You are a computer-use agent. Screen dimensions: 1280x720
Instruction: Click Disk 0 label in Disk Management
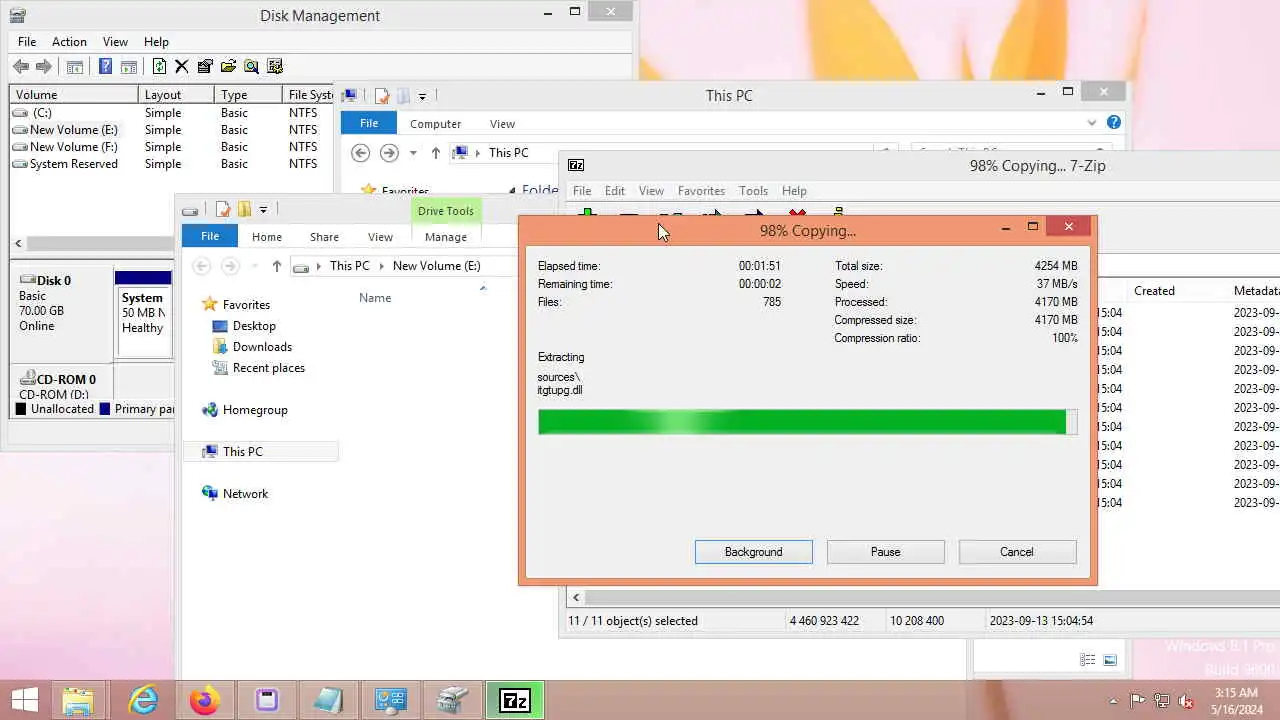(x=54, y=281)
